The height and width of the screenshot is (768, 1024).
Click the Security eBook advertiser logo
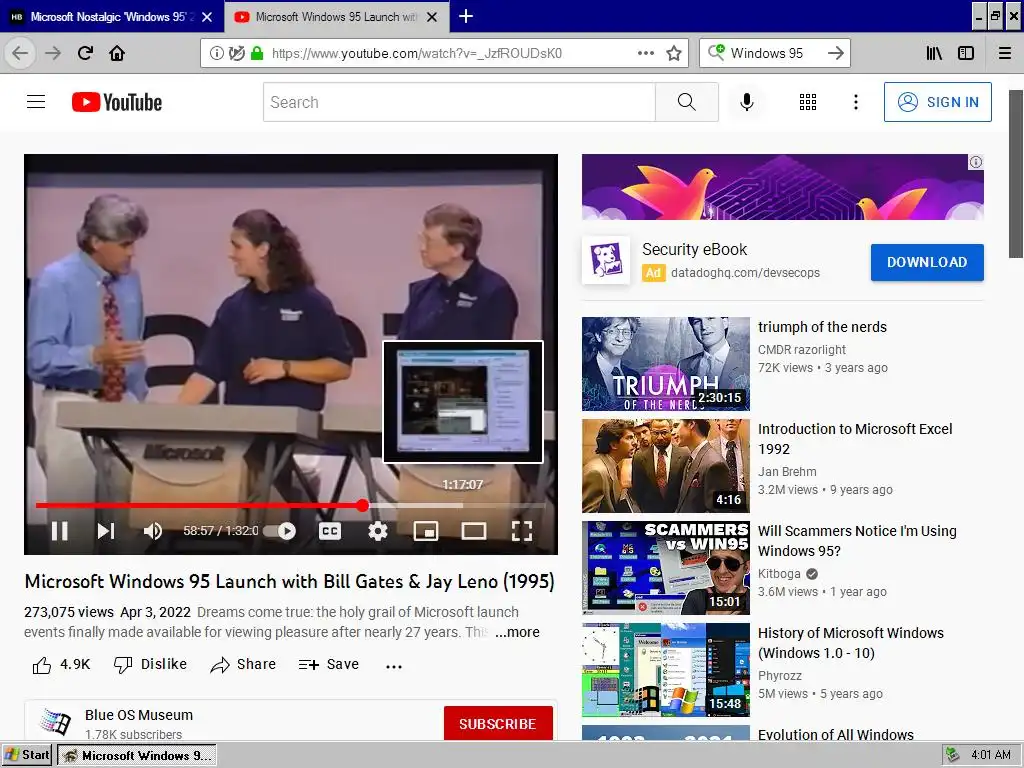click(606, 260)
